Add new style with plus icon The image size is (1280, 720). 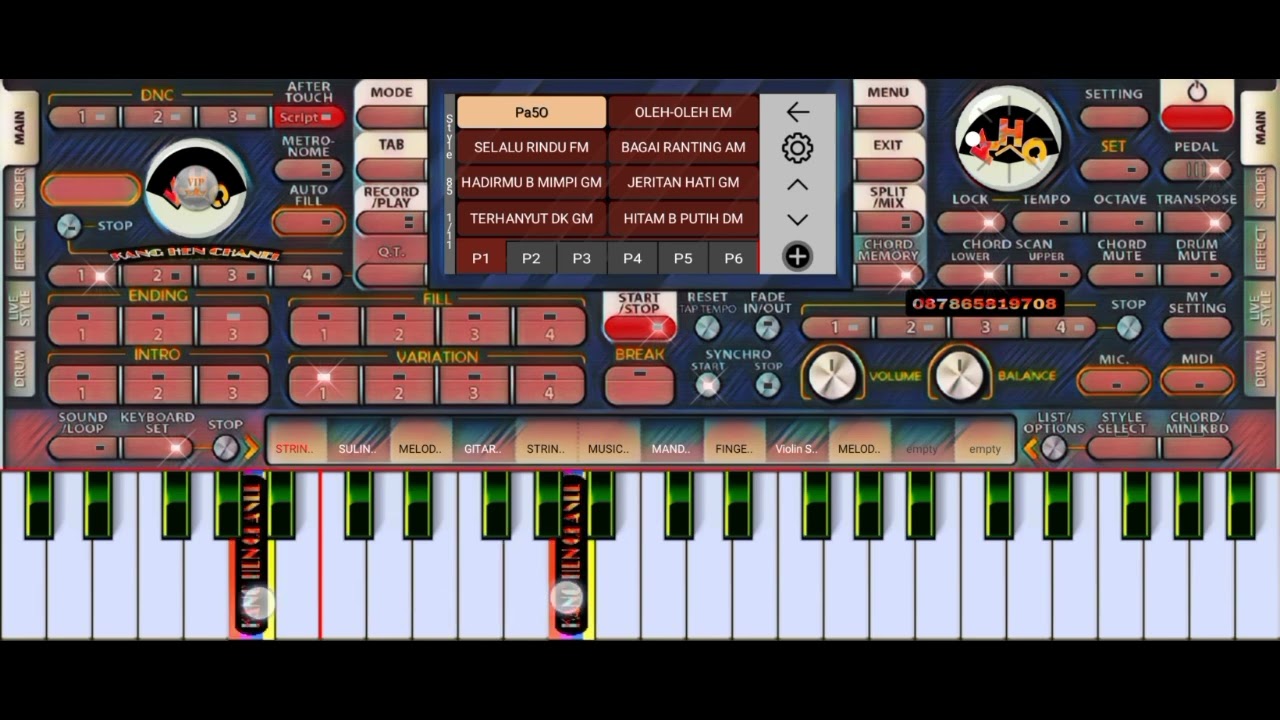pyautogui.click(x=797, y=257)
